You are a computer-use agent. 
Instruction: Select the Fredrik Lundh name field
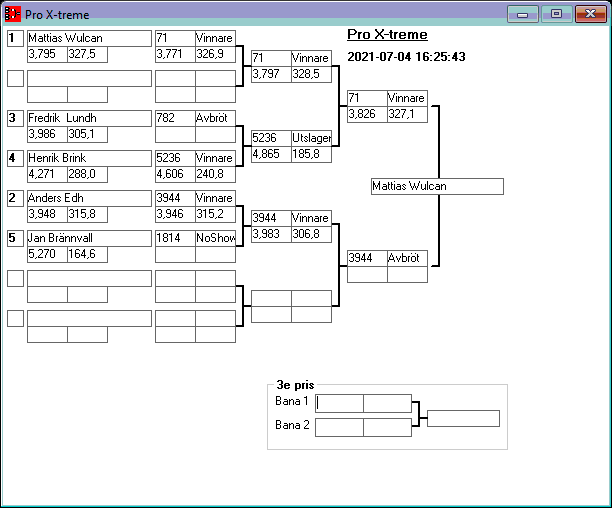89,118
